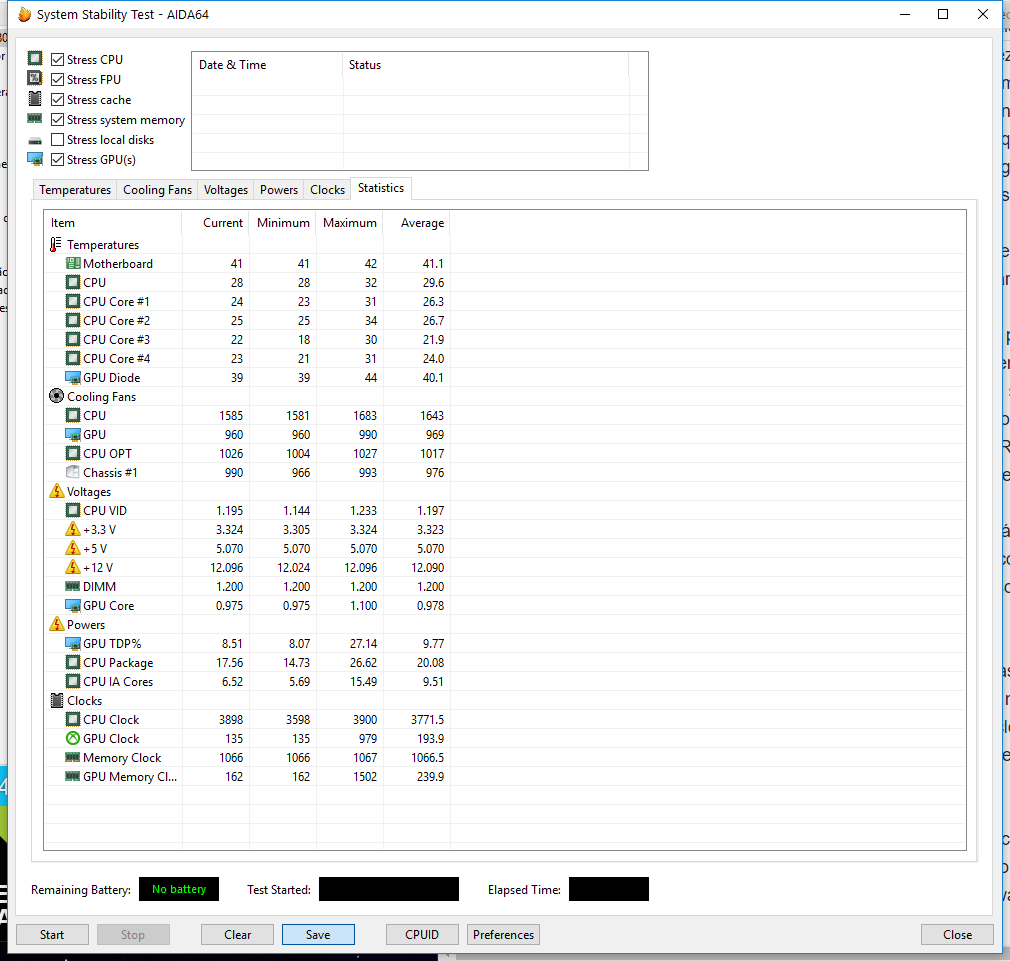Click the GPU Core voltage icon
The width and height of the screenshot is (1010, 961).
pyautogui.click(x=73, y=605)
